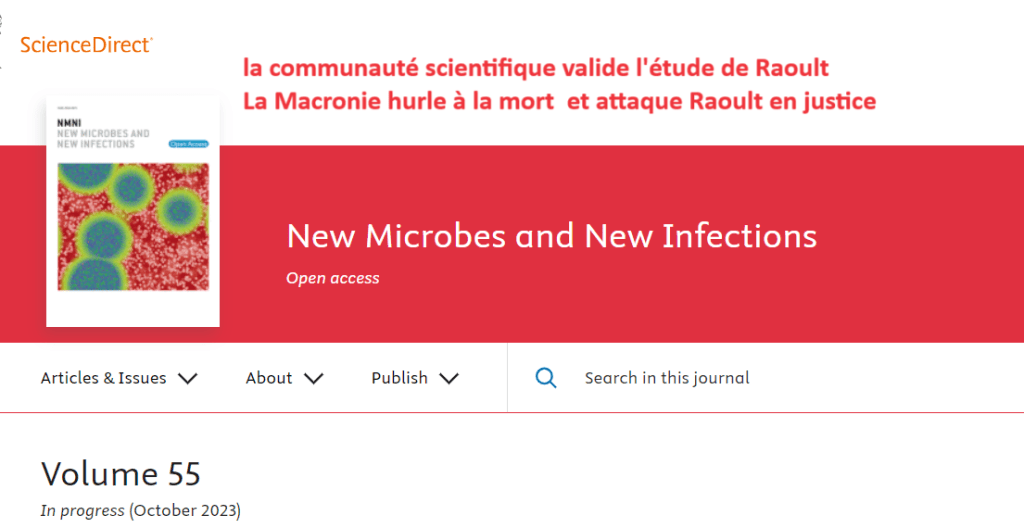This screenshot has width=1024, height=528.
Task: Open the Publish menu label
Action: click(399, 378)
